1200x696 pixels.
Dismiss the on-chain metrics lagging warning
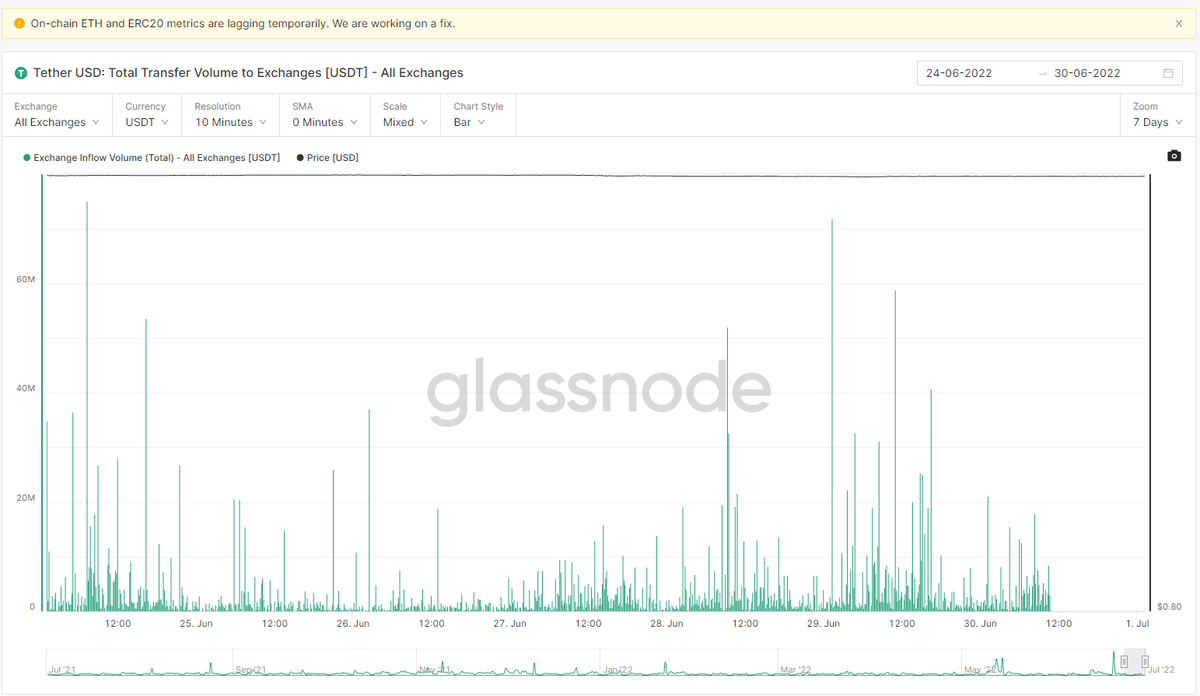coord(1179,23)
